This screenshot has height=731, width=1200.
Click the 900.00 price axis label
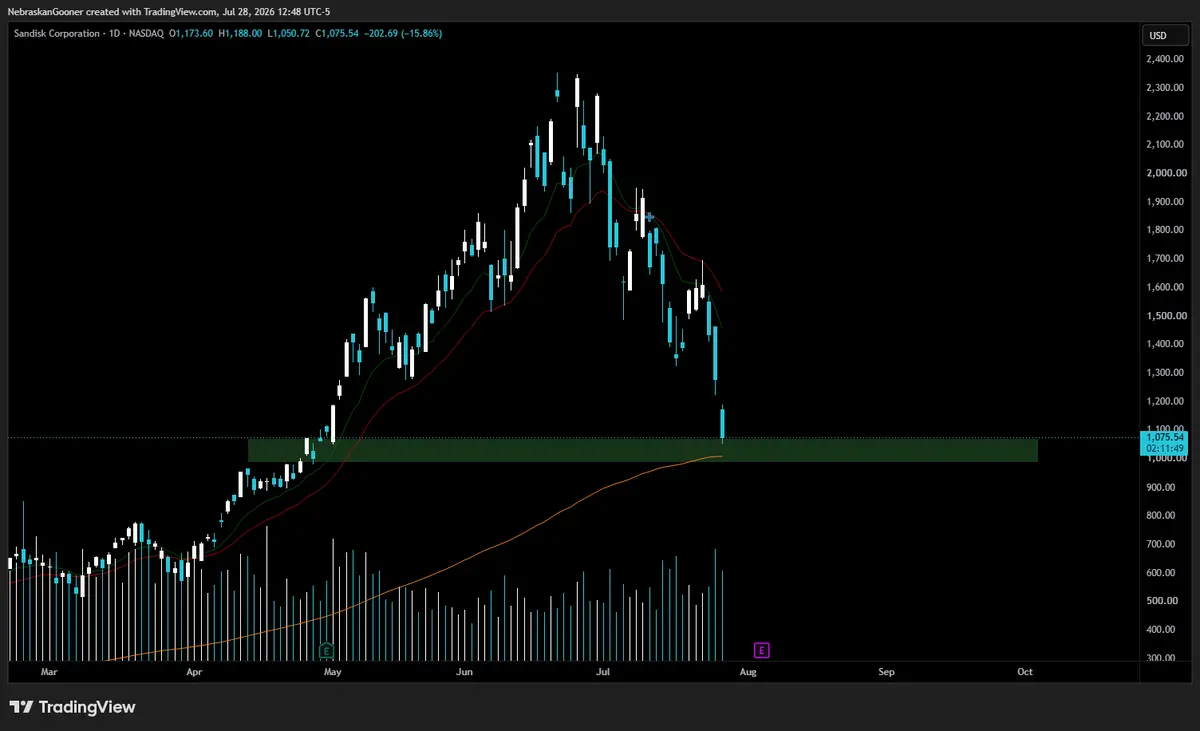[1163, 488]
